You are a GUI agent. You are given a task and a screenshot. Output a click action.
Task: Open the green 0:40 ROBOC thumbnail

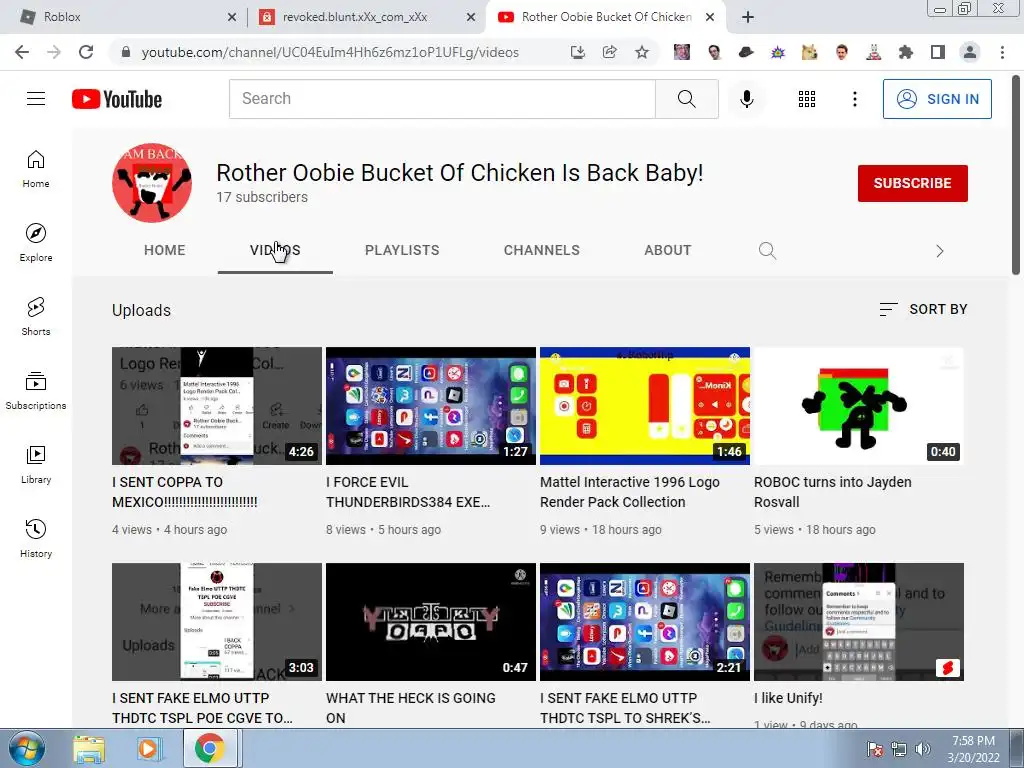(859, 406)
